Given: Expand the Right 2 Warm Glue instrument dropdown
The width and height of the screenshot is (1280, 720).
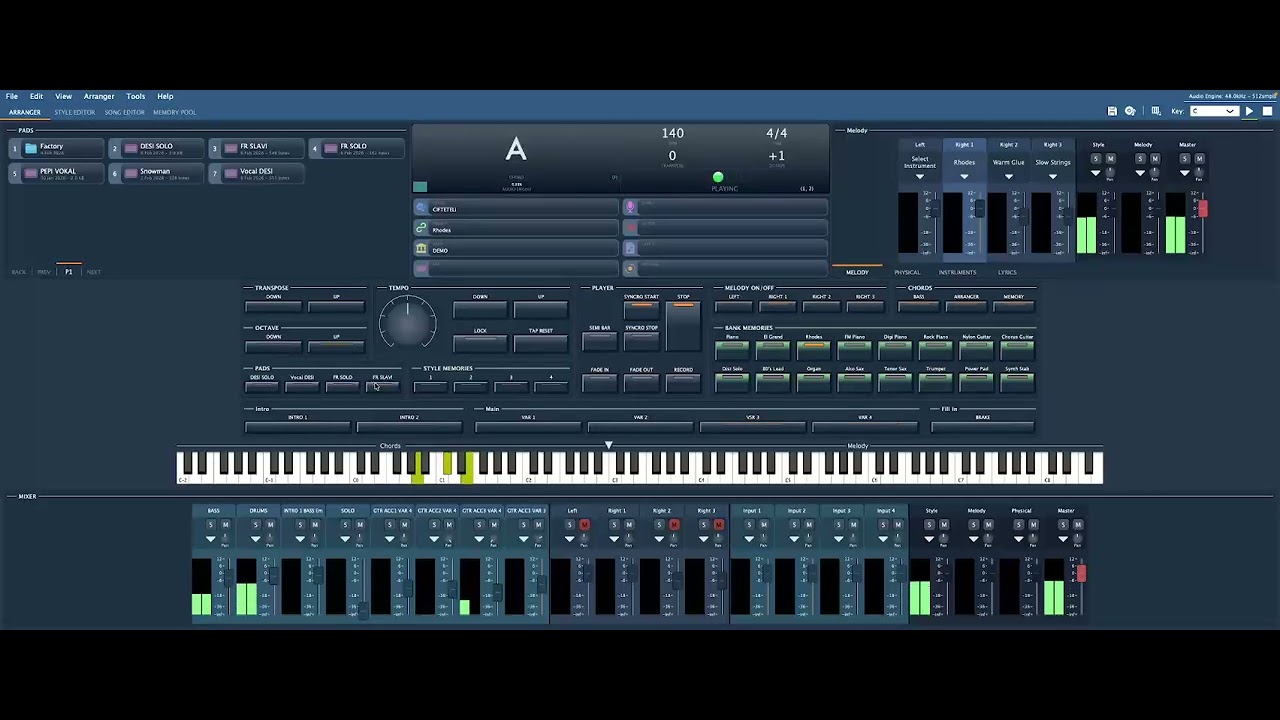Looking at the screenshot, I should coord(1008,177).
